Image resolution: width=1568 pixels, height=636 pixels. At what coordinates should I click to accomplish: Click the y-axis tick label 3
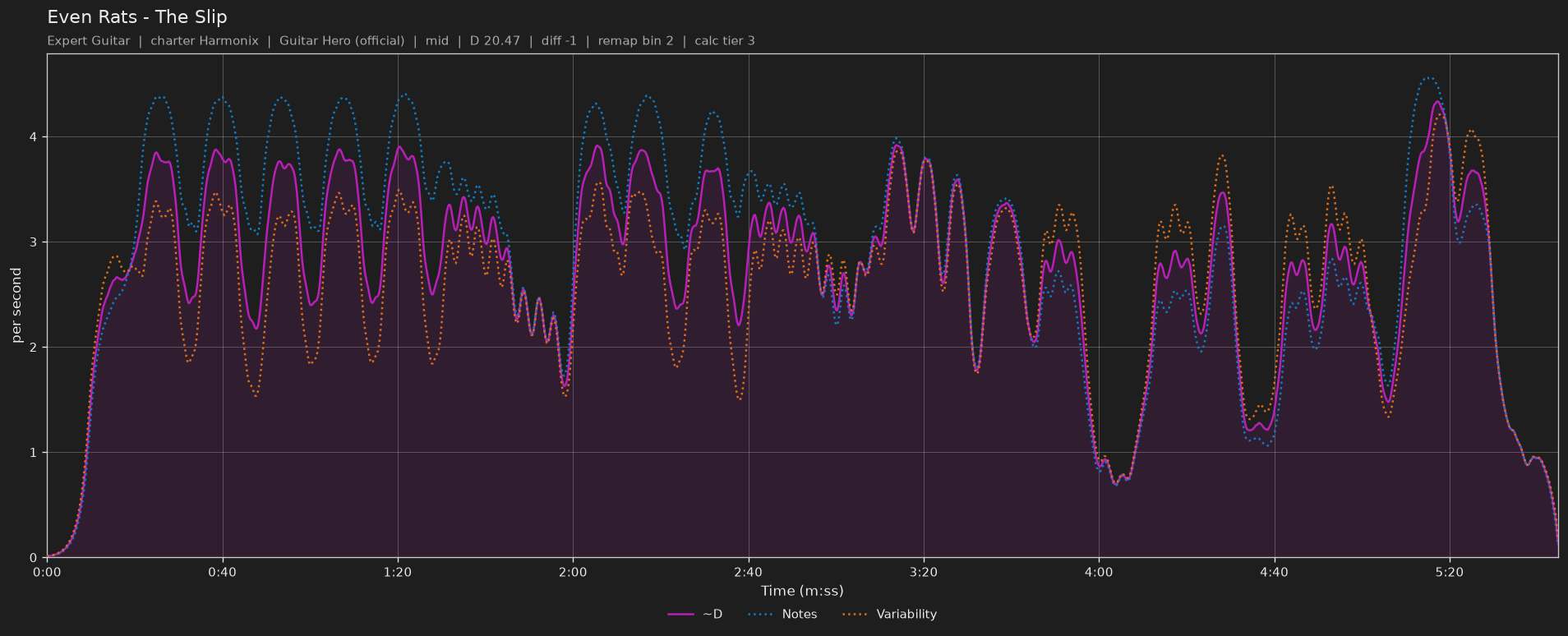pyautogui.click(x=35, y=242)
